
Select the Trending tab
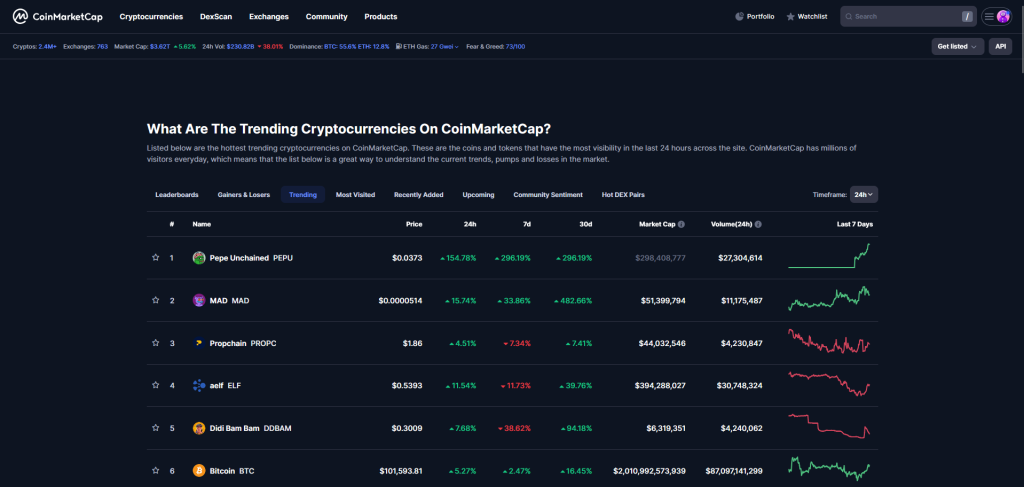[x=303, y=195]
